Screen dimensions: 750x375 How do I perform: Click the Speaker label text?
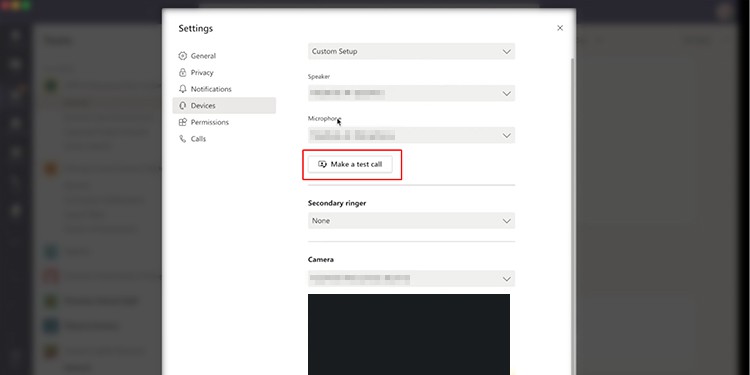(319, 77)
